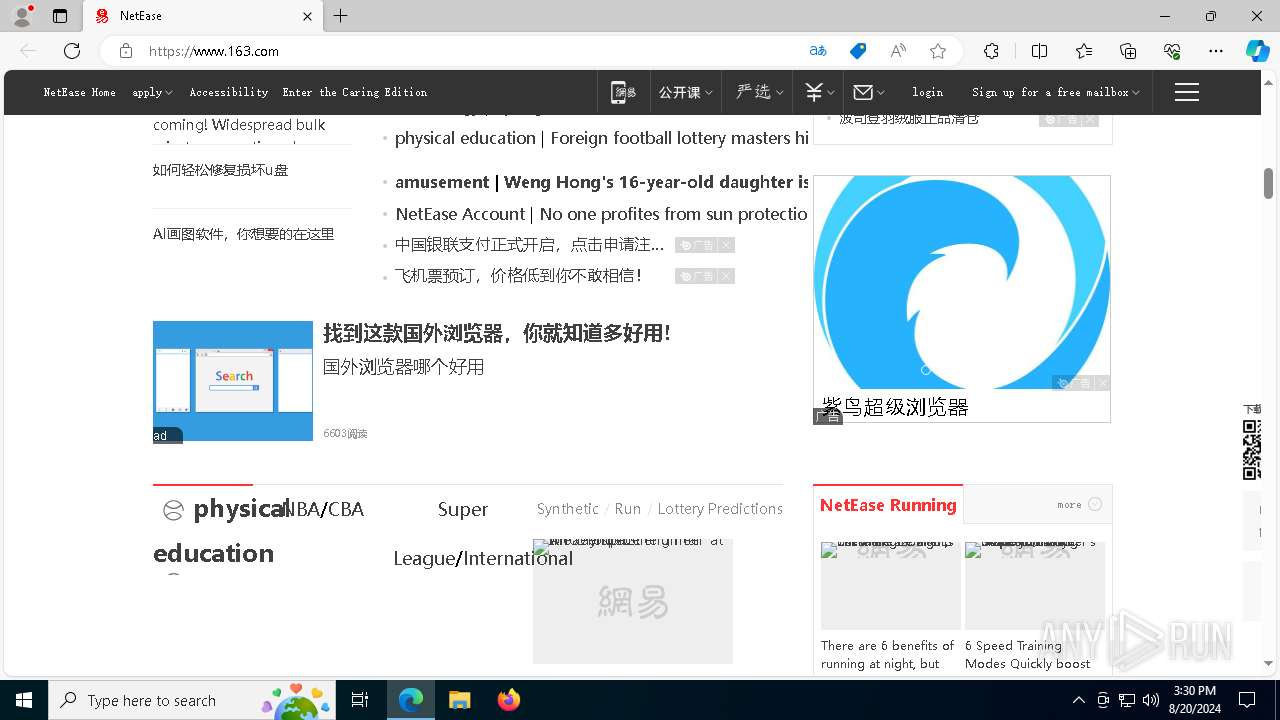Click the download QR code
This screenshot has width=1280, height=720.
[1251, 450]
